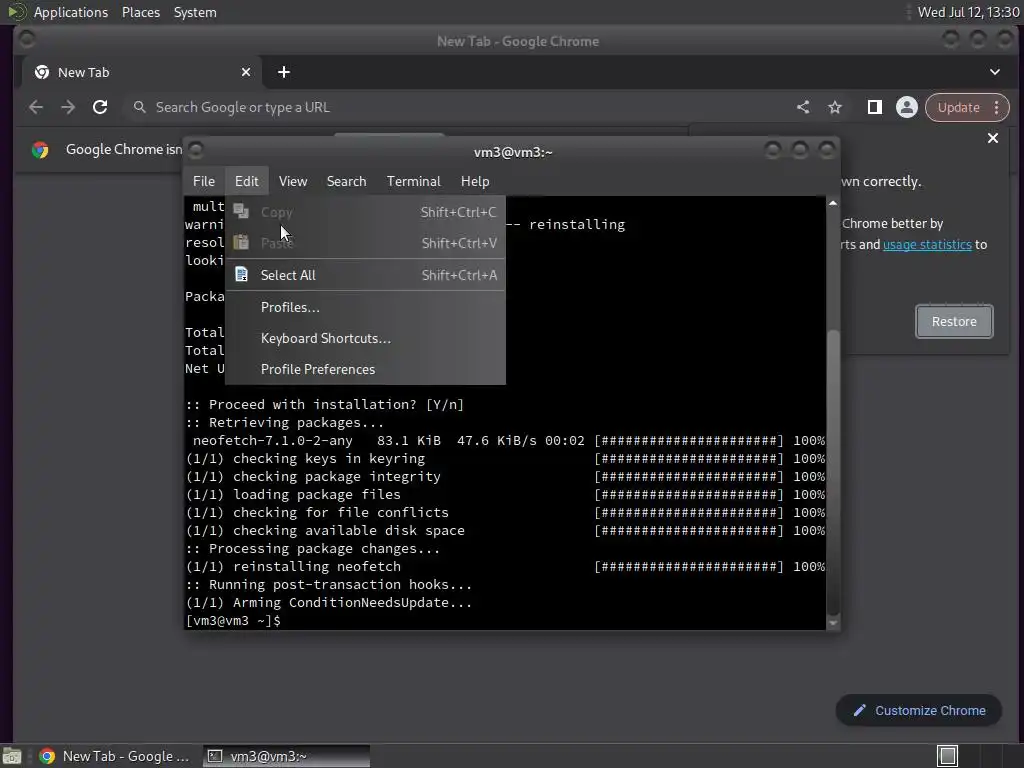Choose Select All from Edit menu
This screenshot has width=1024, height=768.
click(x=366, y=275)
